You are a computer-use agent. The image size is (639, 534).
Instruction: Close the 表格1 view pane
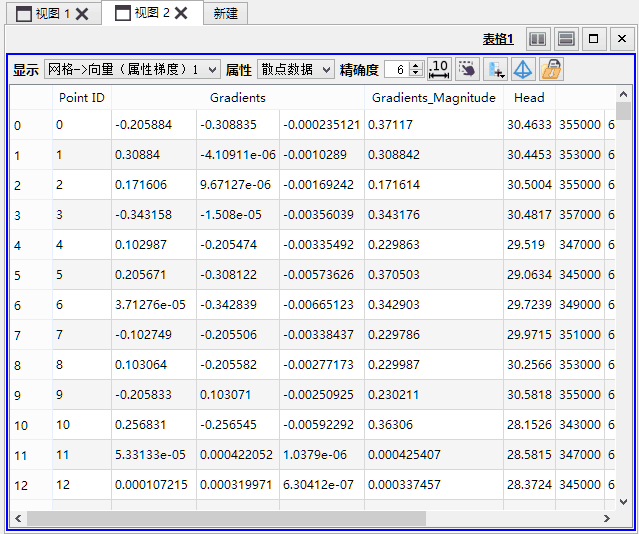[x=621, y=39]
